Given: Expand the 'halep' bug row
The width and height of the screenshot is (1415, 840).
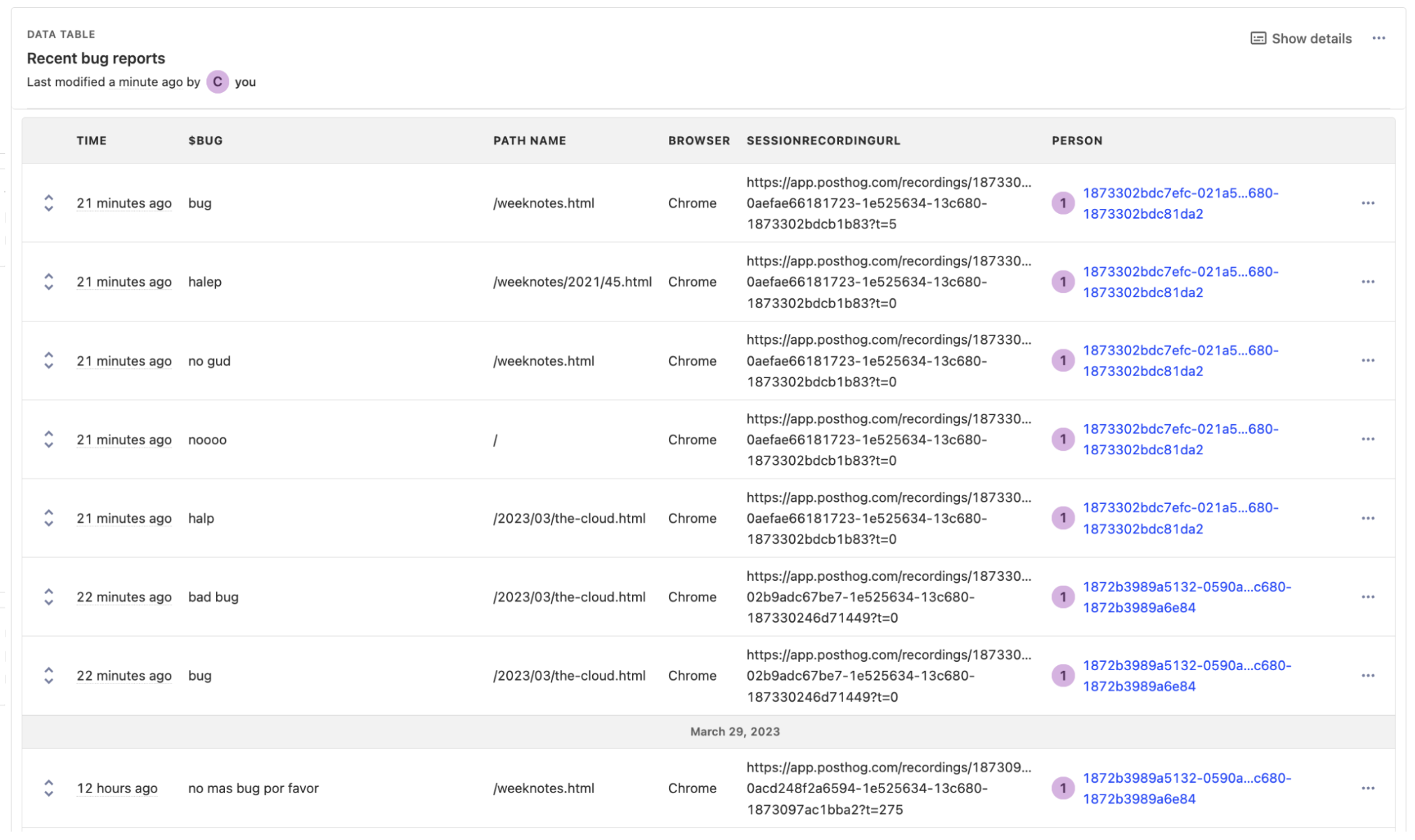Looking at the screenshot, I should (48, 282).
